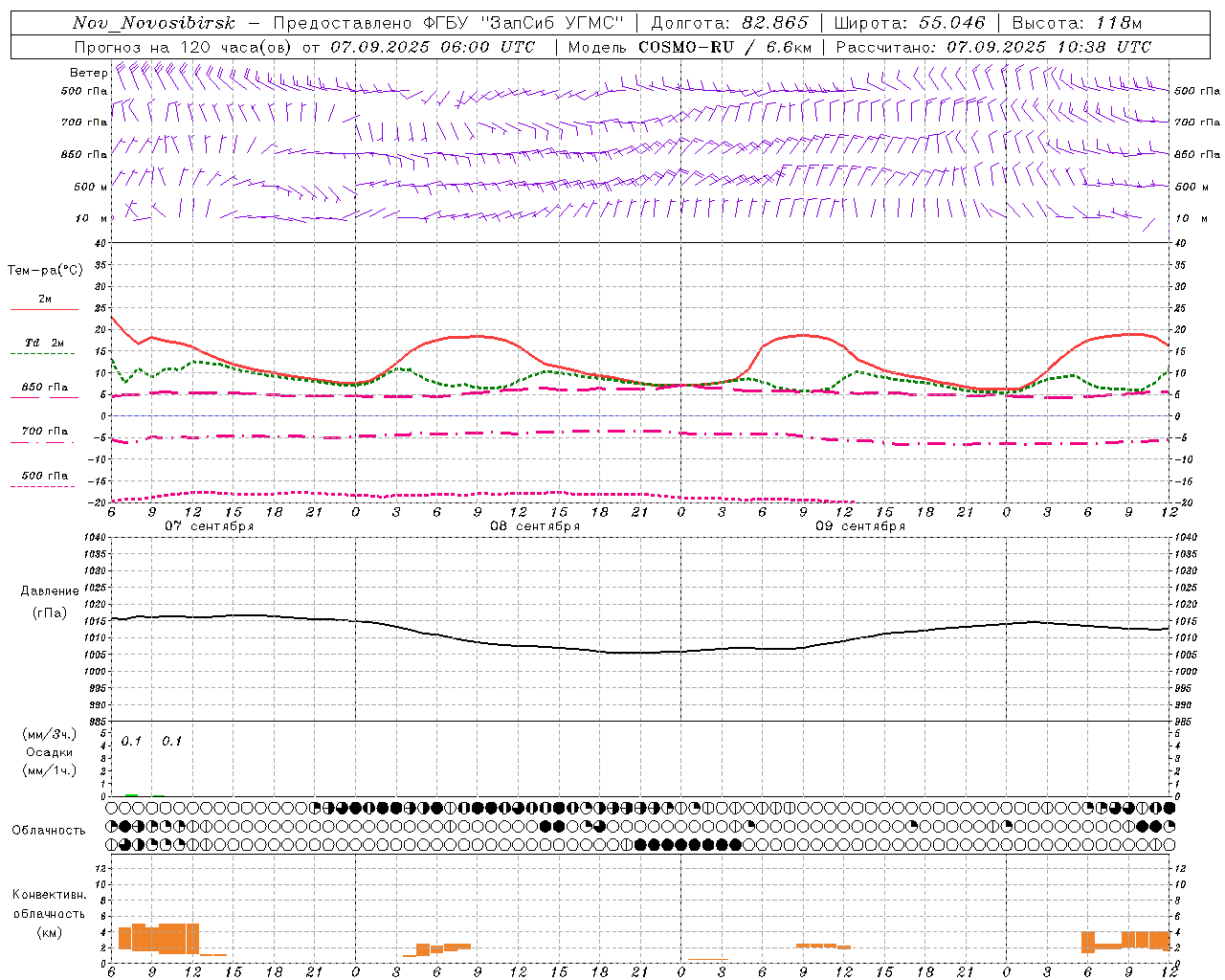Click the Тем-ра(°C) axis title
The height and width of the screenshot is (980, 1225).
tap(45, 271)
